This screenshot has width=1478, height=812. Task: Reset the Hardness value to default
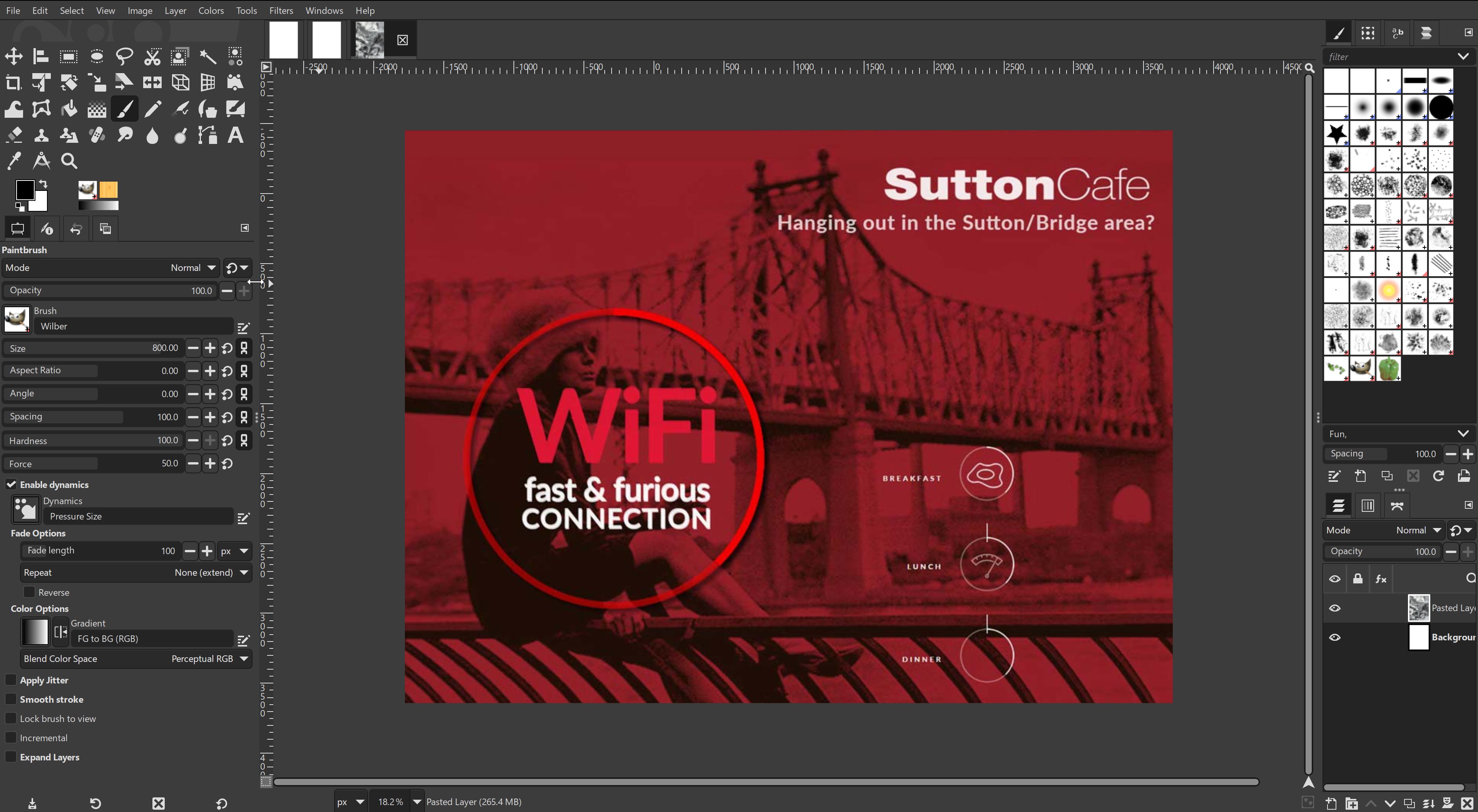[227, 440]
